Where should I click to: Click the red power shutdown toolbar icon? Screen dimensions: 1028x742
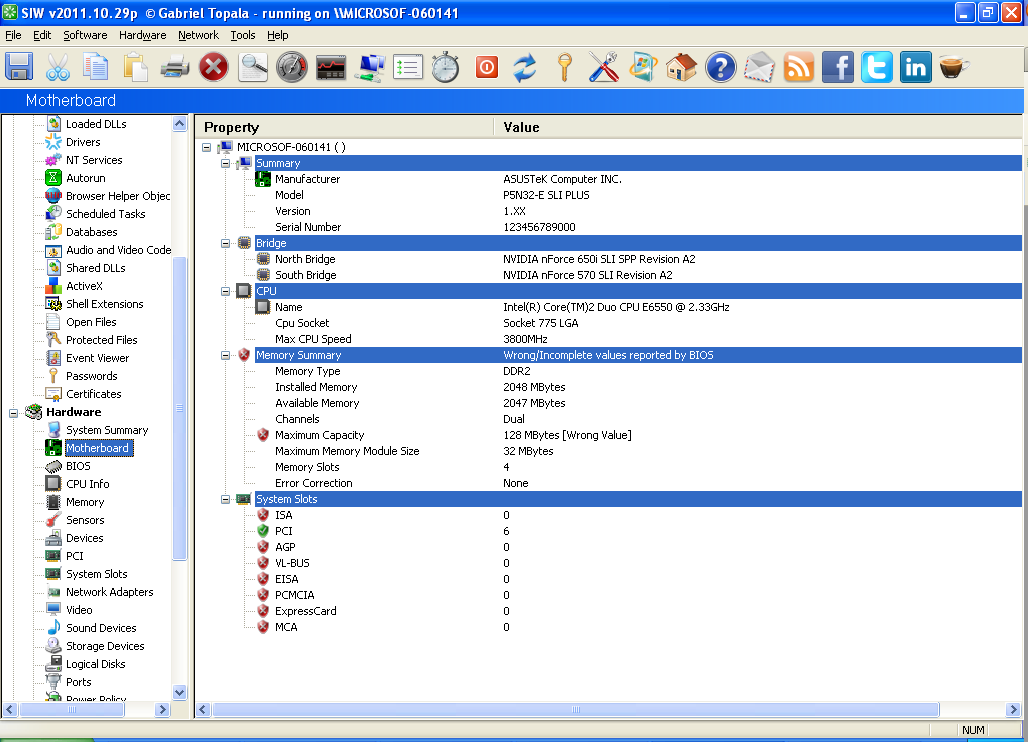[x=486, y=67]
